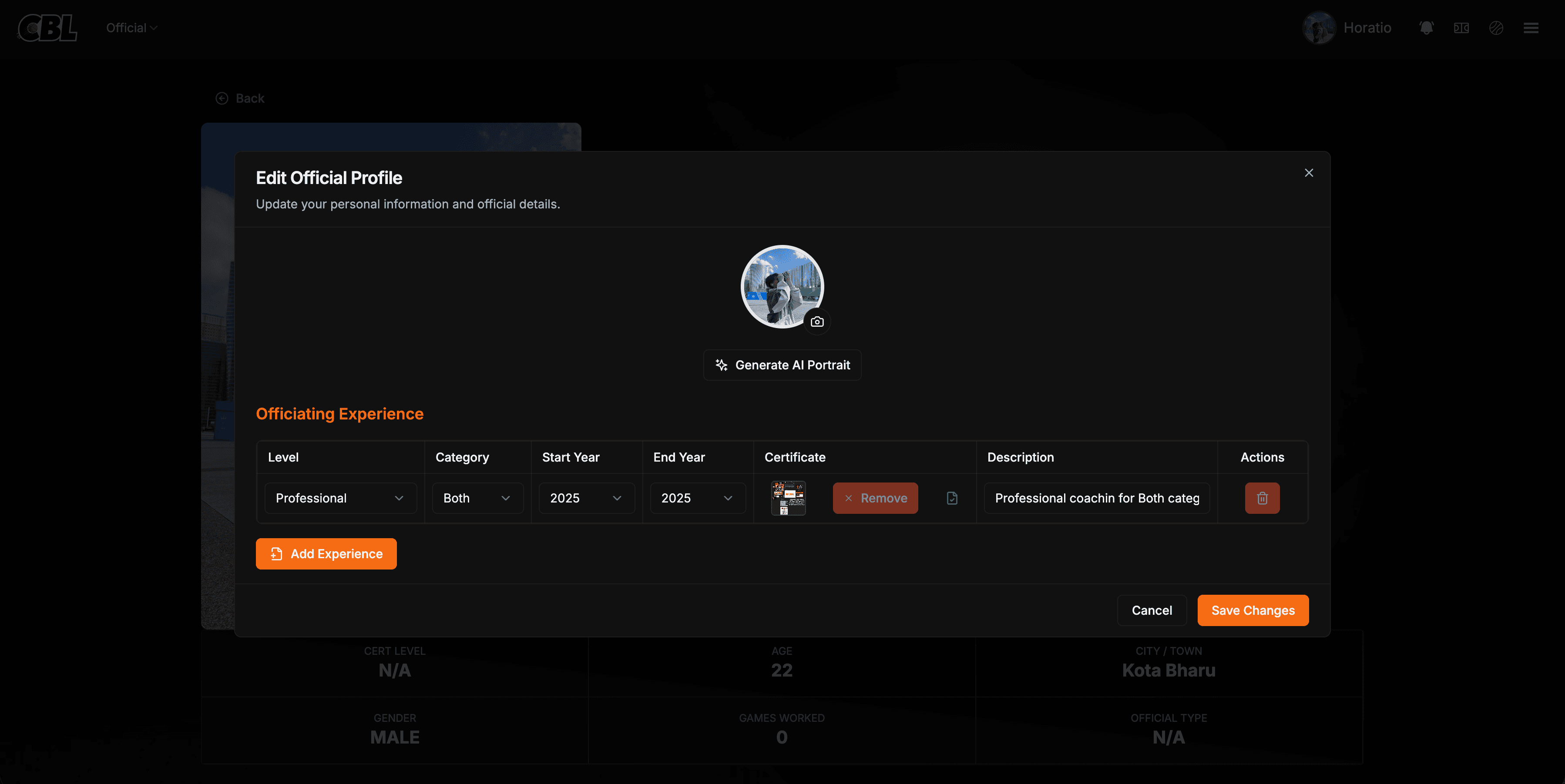Click the CBL logo
Screen dimensions: 1565x784
coord(47,28)
